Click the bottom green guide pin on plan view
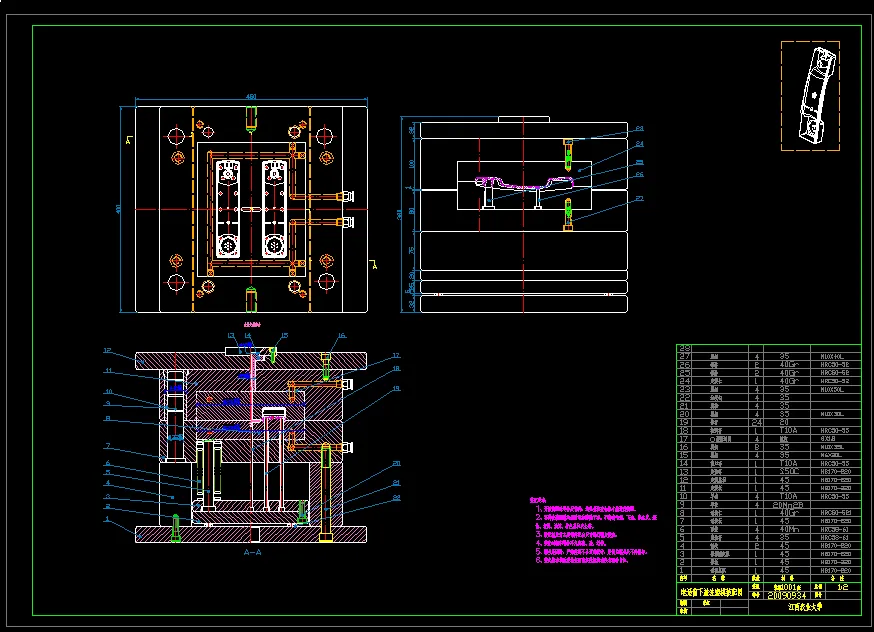Image resolution: width=874 pixels, height=632 pixels. 251,299
